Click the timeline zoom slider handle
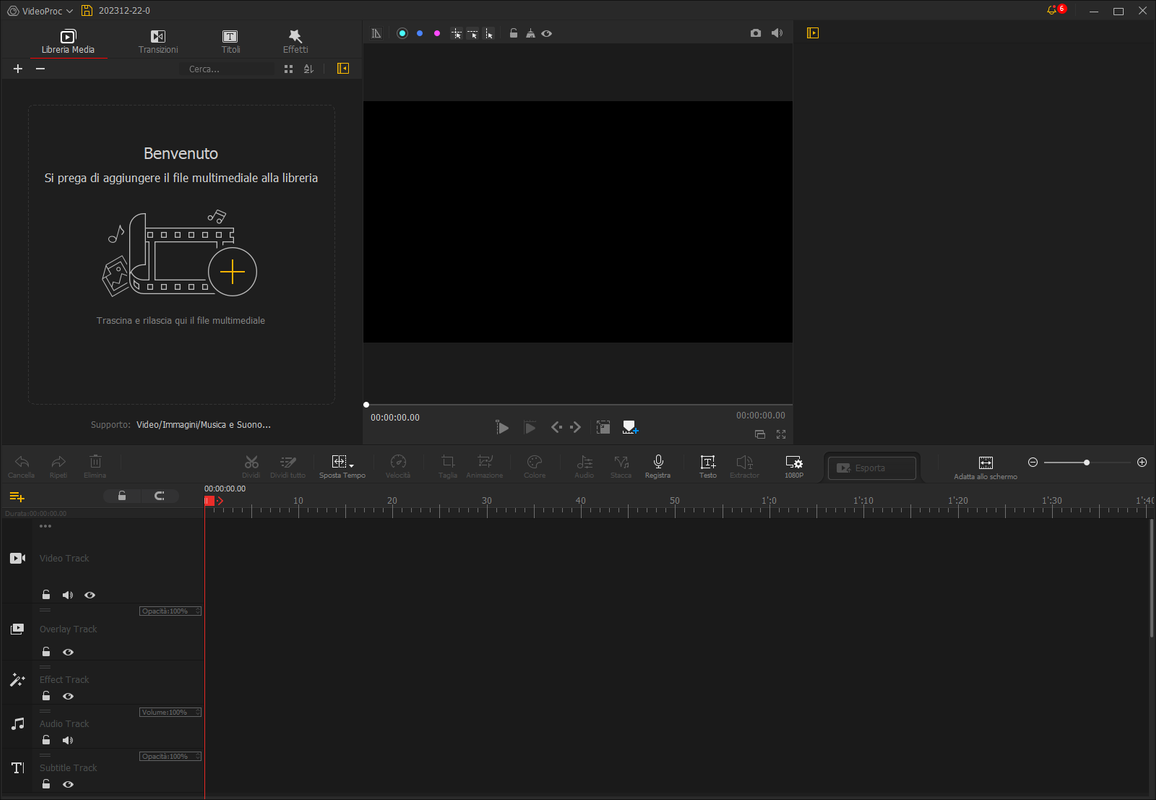Screen dimensions: 1156x800 1087,462
